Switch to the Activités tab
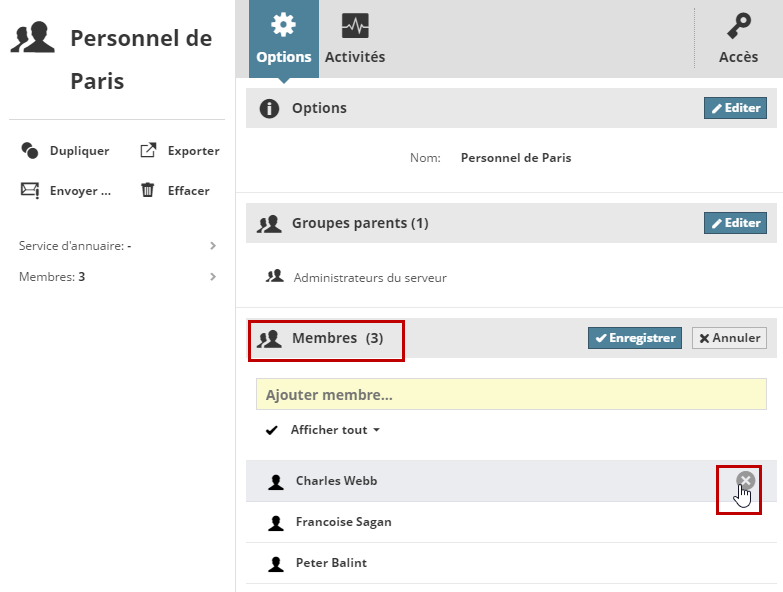 click(355, 39)
